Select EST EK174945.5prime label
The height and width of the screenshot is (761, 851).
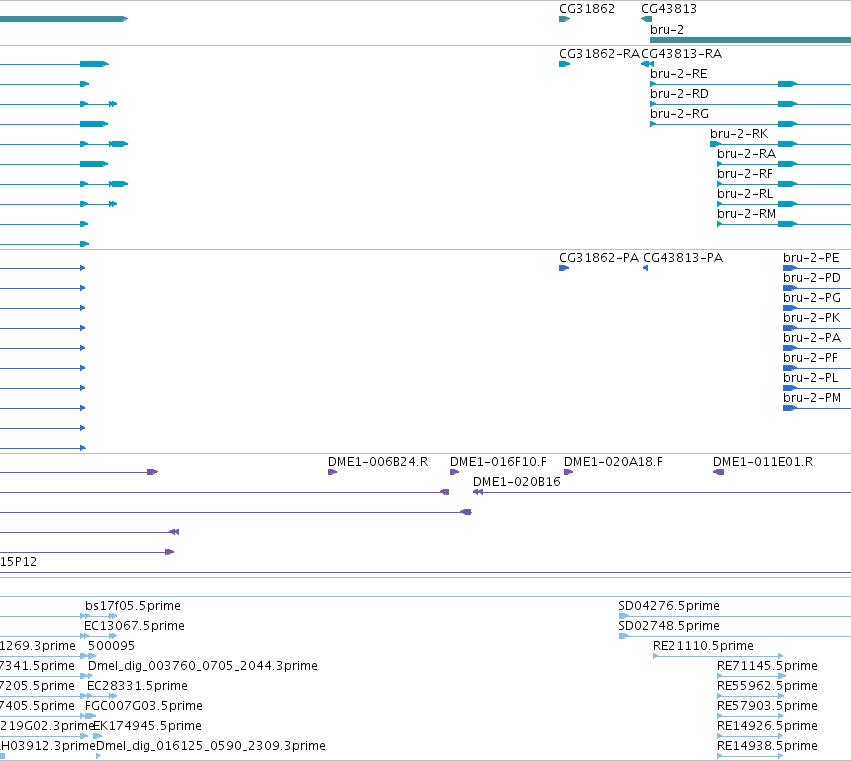[147, 726]
